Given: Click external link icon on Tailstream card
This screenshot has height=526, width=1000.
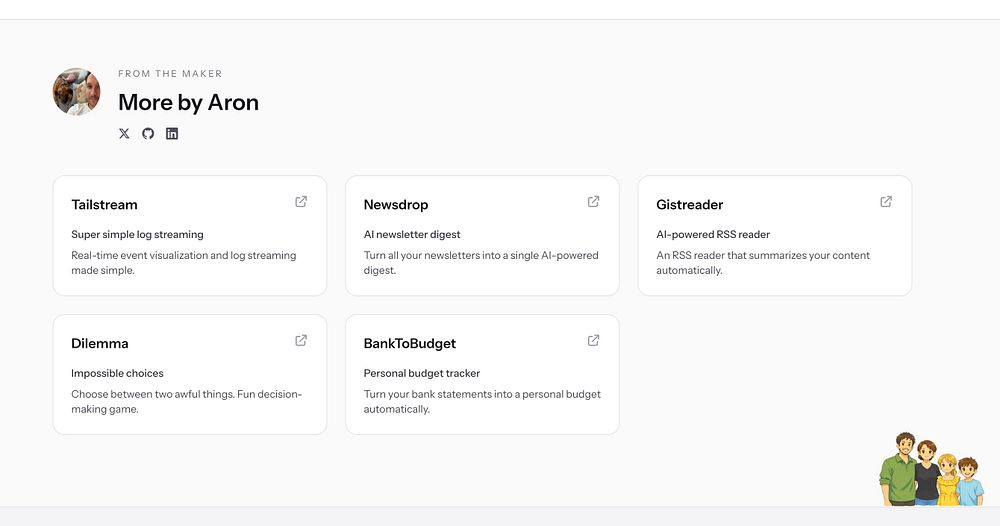Looking at the screenshot, I should (301, 202).
